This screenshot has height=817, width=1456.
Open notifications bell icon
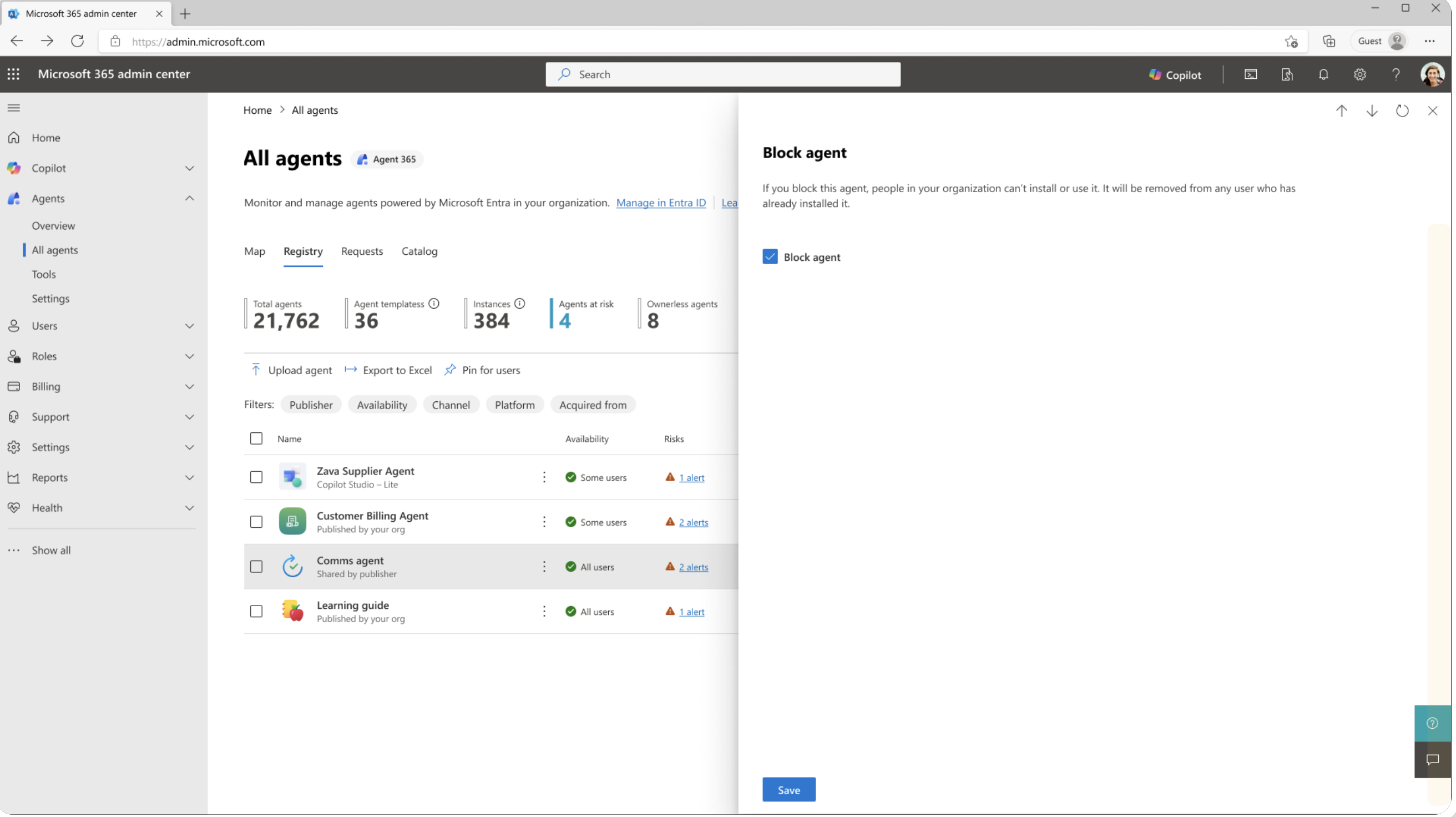click(x=1323, y=74)
